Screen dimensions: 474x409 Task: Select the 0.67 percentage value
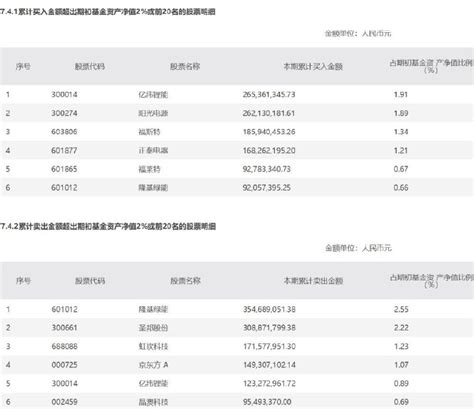pos(401,169)
